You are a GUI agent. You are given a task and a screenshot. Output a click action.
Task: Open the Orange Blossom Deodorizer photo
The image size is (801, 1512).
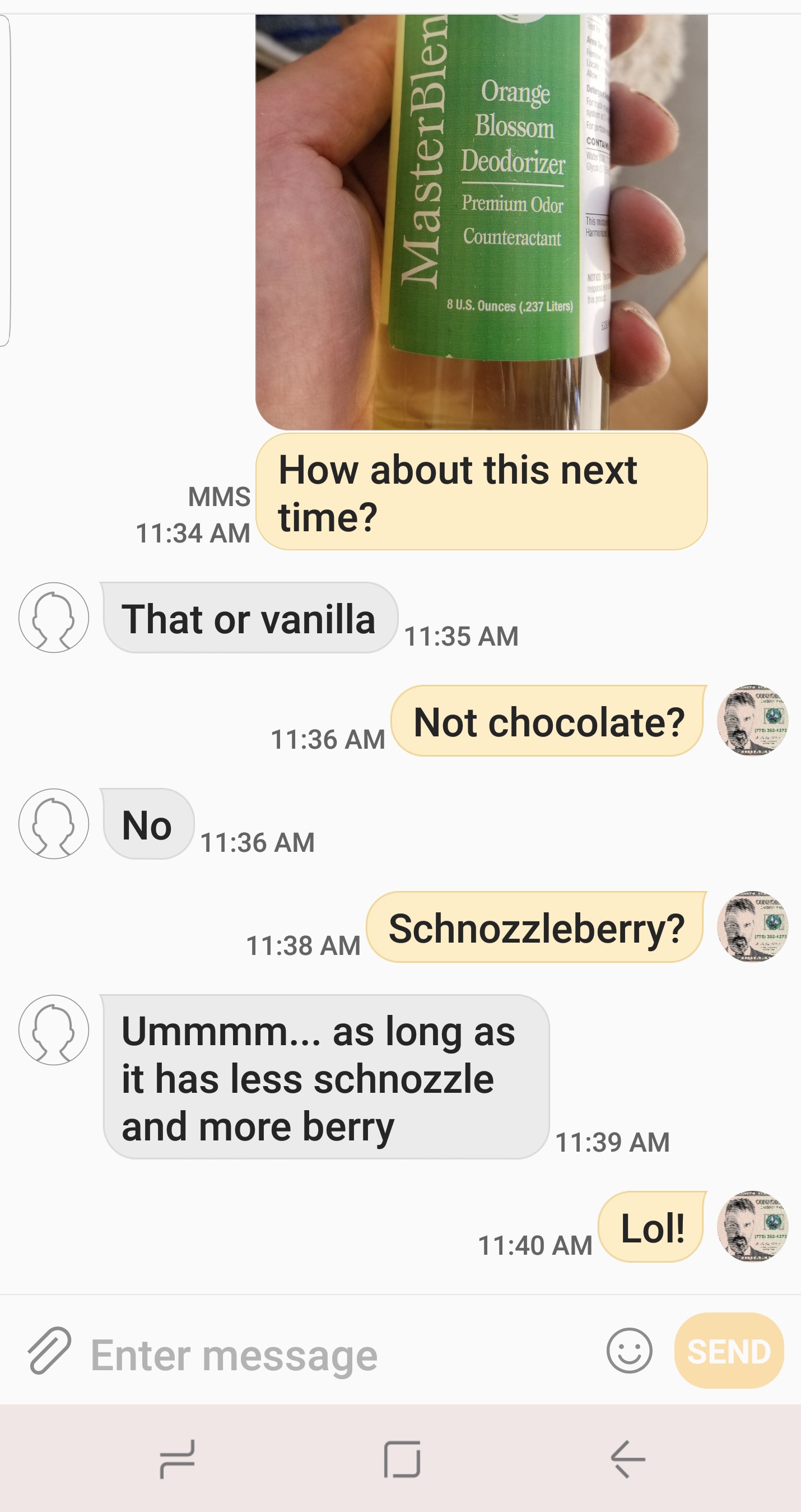coord(481,222)
